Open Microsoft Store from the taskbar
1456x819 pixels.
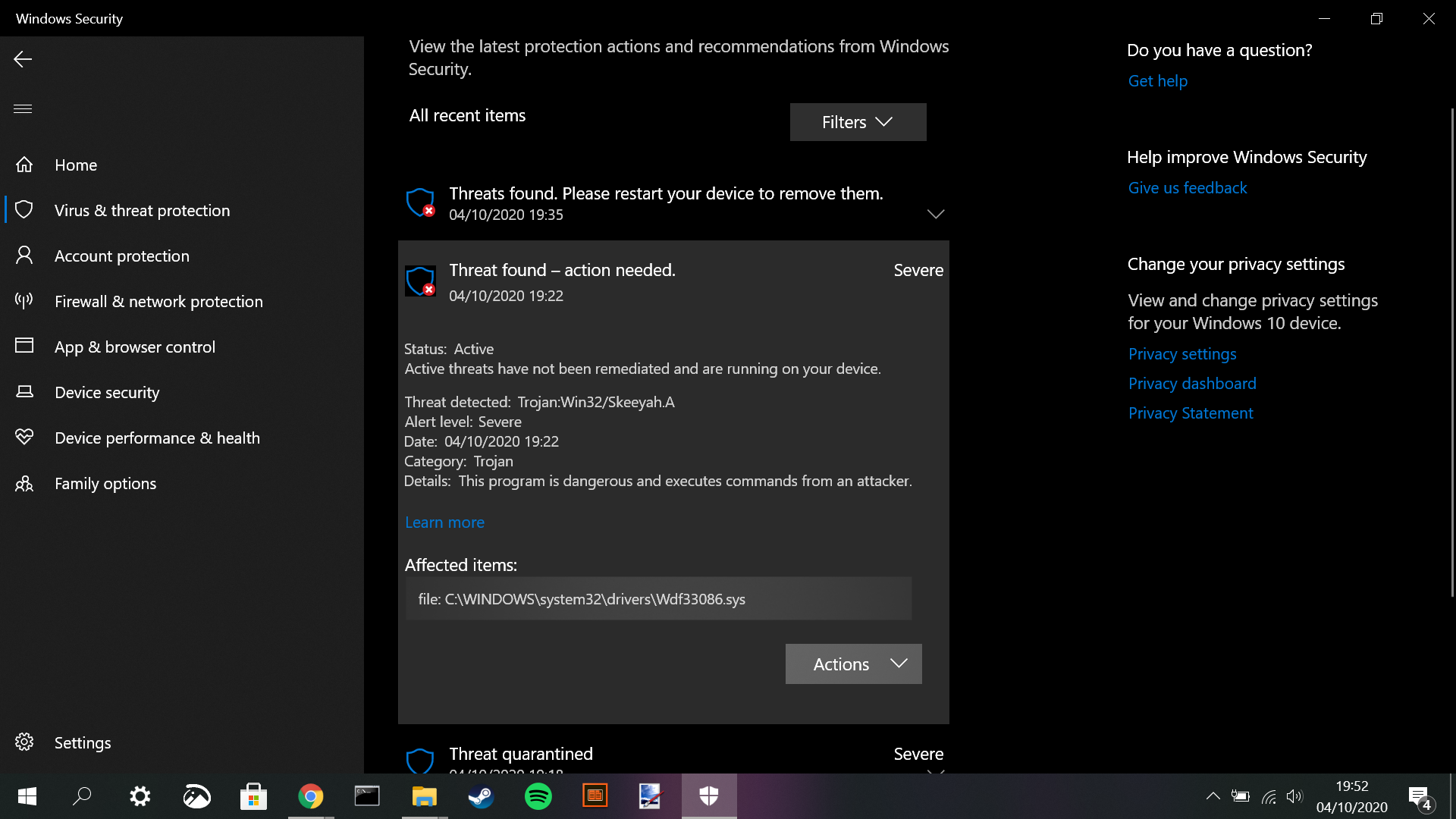pos(253,796)
